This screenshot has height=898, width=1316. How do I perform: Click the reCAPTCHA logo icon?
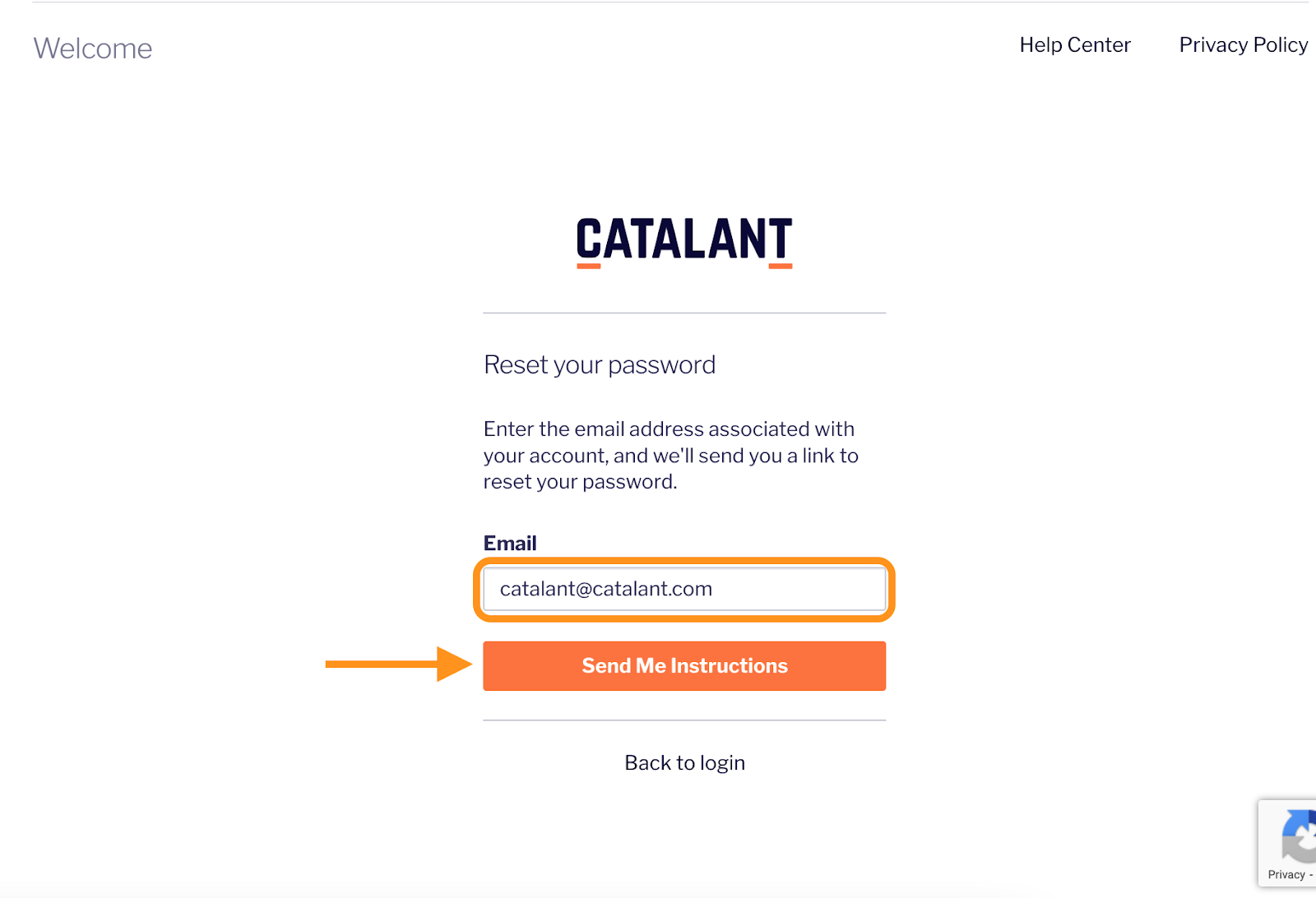click(x=1299, y=836)
